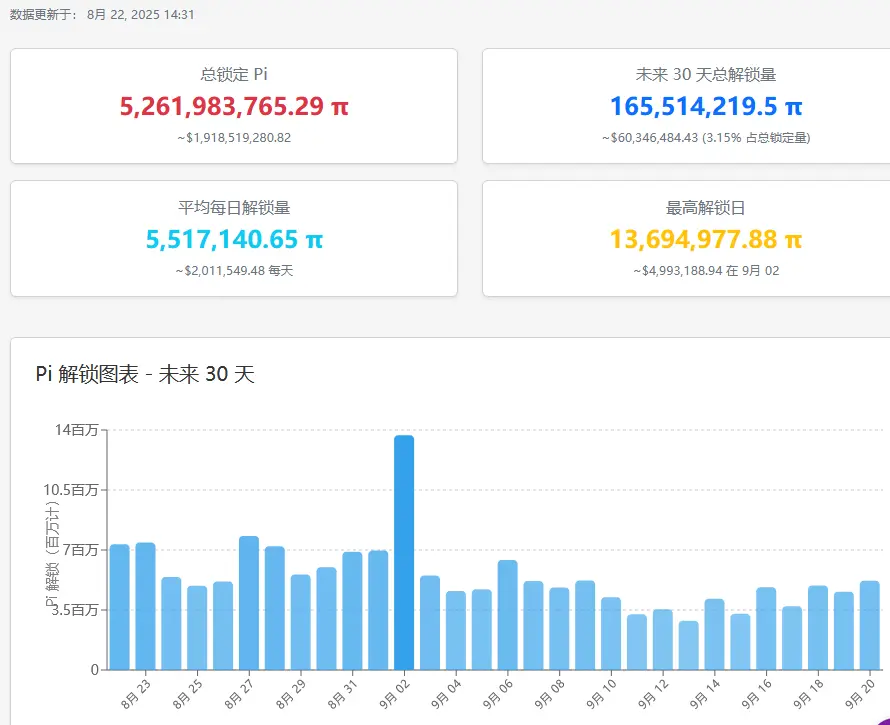890x725 pixels.
Task: Click the bar immediately left of the 9月 02 bar
Action: [x=378, y=610]
